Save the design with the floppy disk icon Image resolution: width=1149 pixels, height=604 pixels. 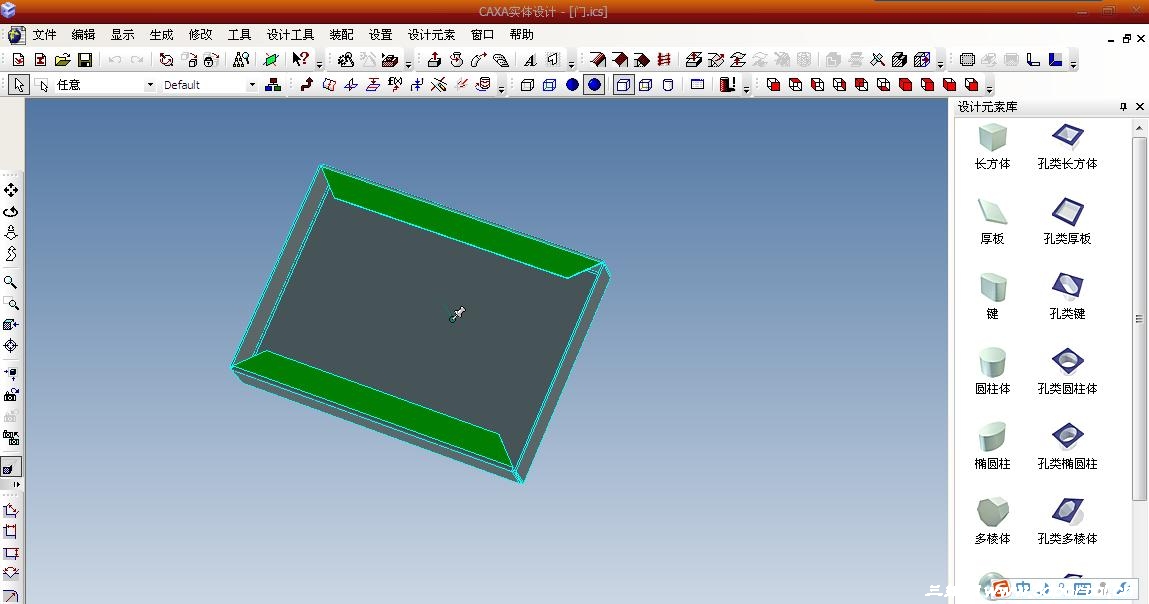click(85, 60)
